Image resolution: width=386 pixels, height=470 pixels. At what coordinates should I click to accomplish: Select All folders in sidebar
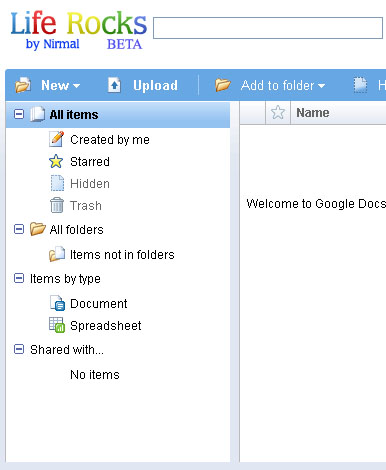[76, 230]
